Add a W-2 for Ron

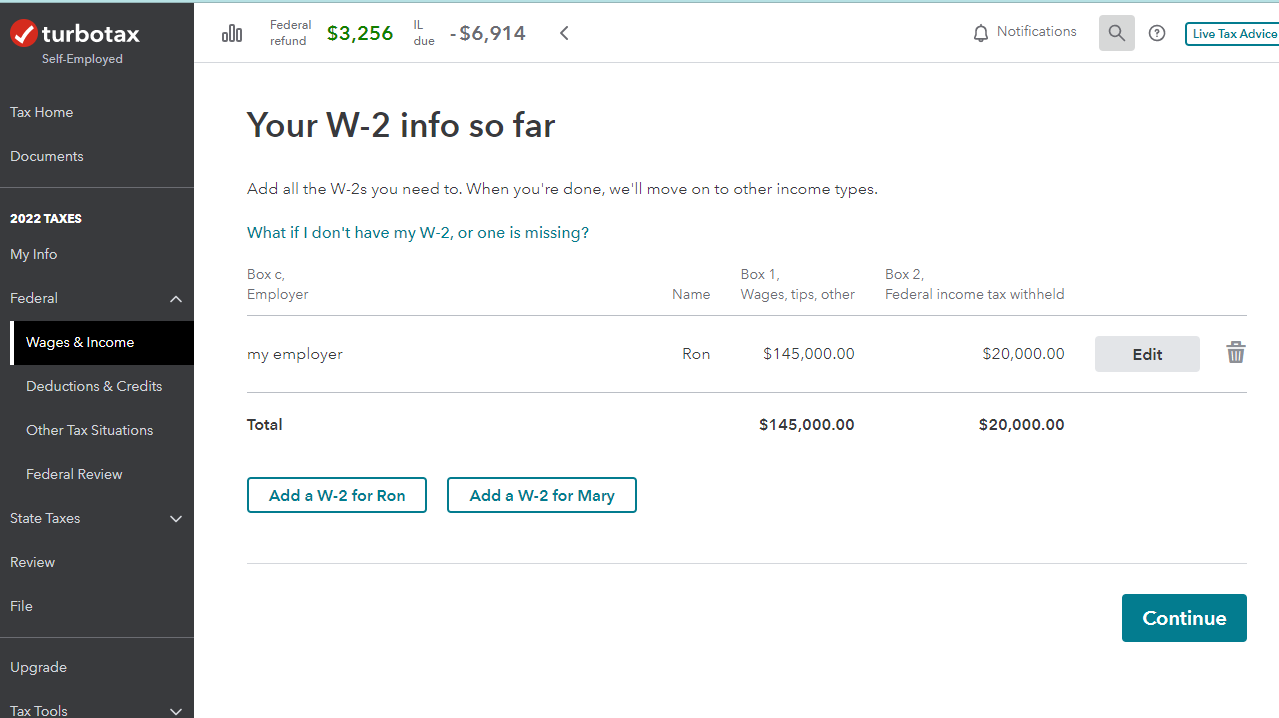[x=337, y=495]
